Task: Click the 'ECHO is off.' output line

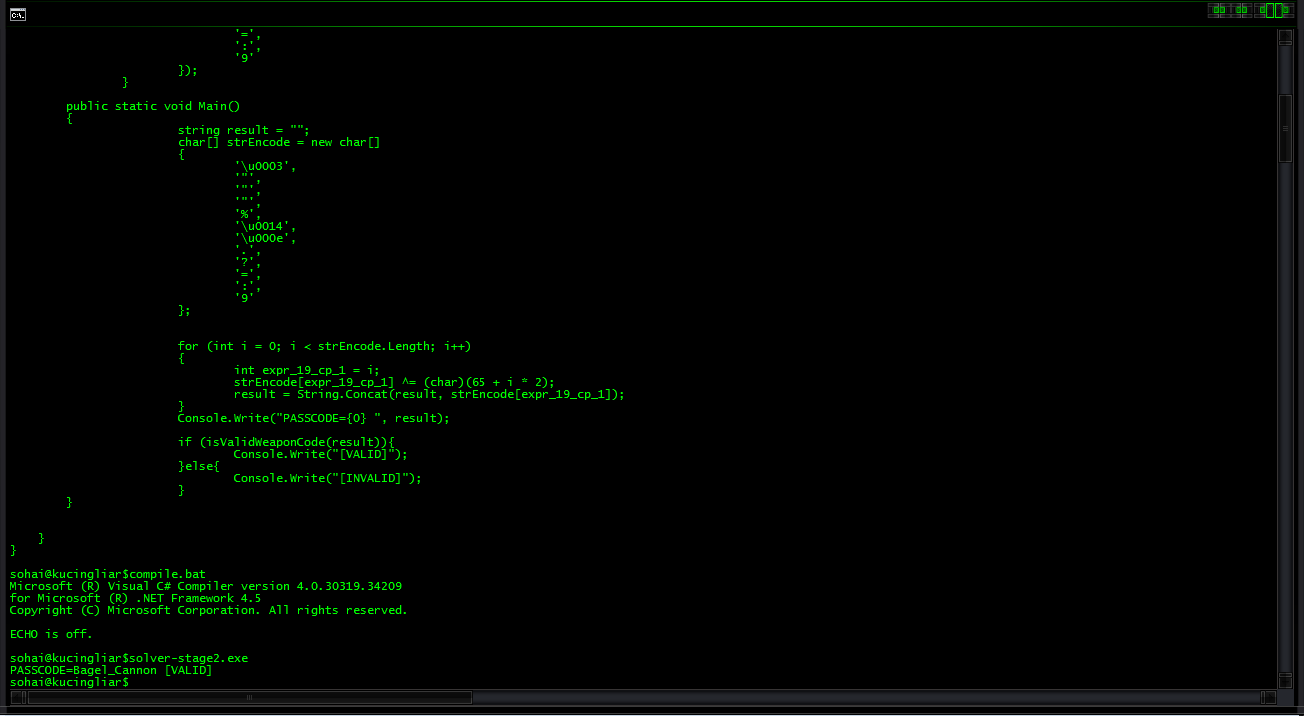Action: coord(51,634)
